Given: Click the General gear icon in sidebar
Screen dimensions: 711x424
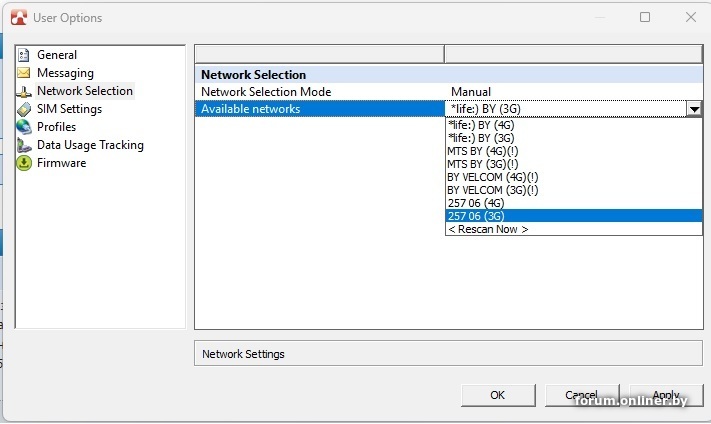Looking at the screenshot, I should click(x=24, y=55).
